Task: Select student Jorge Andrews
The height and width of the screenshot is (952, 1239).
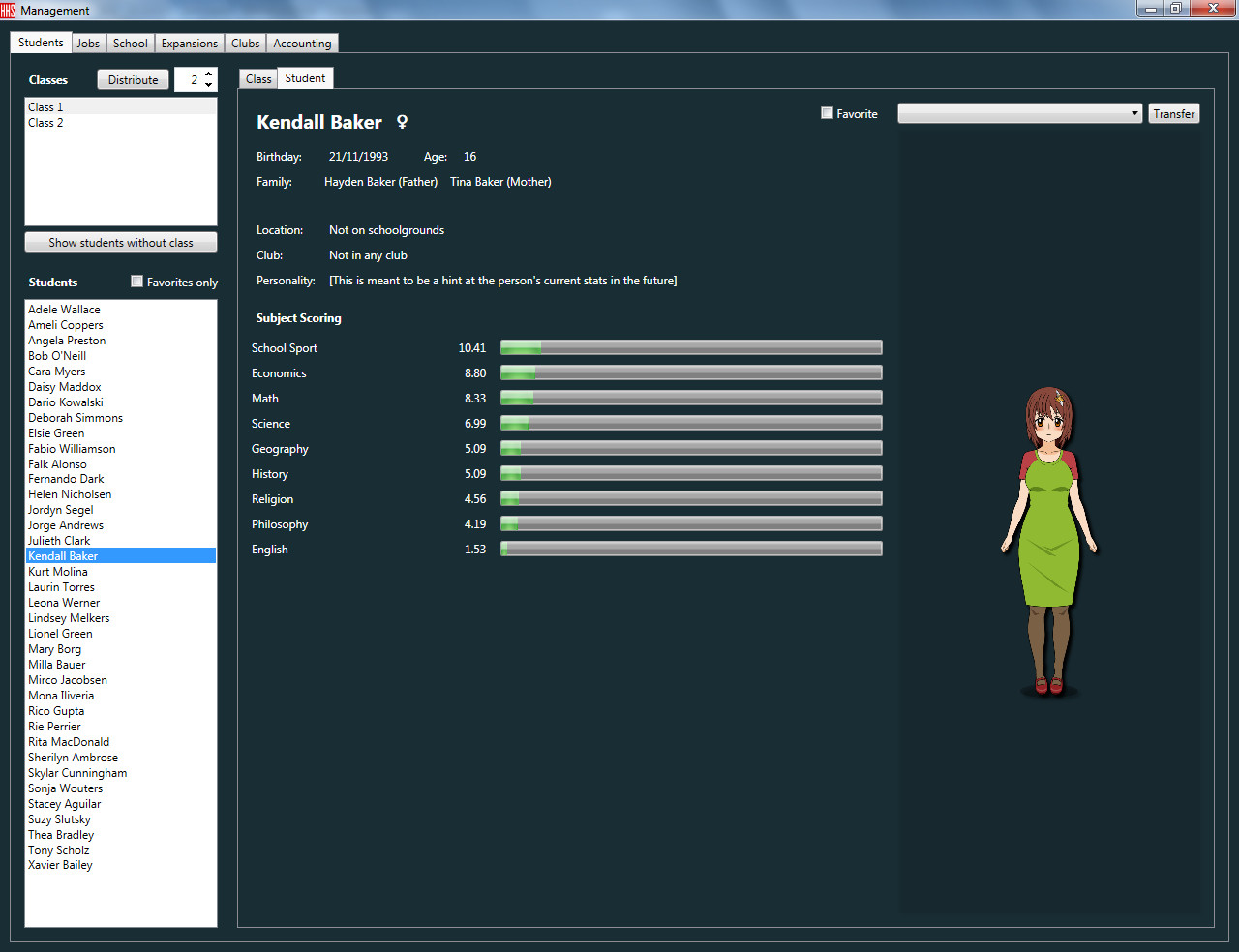Action: (x=121, y=524)
